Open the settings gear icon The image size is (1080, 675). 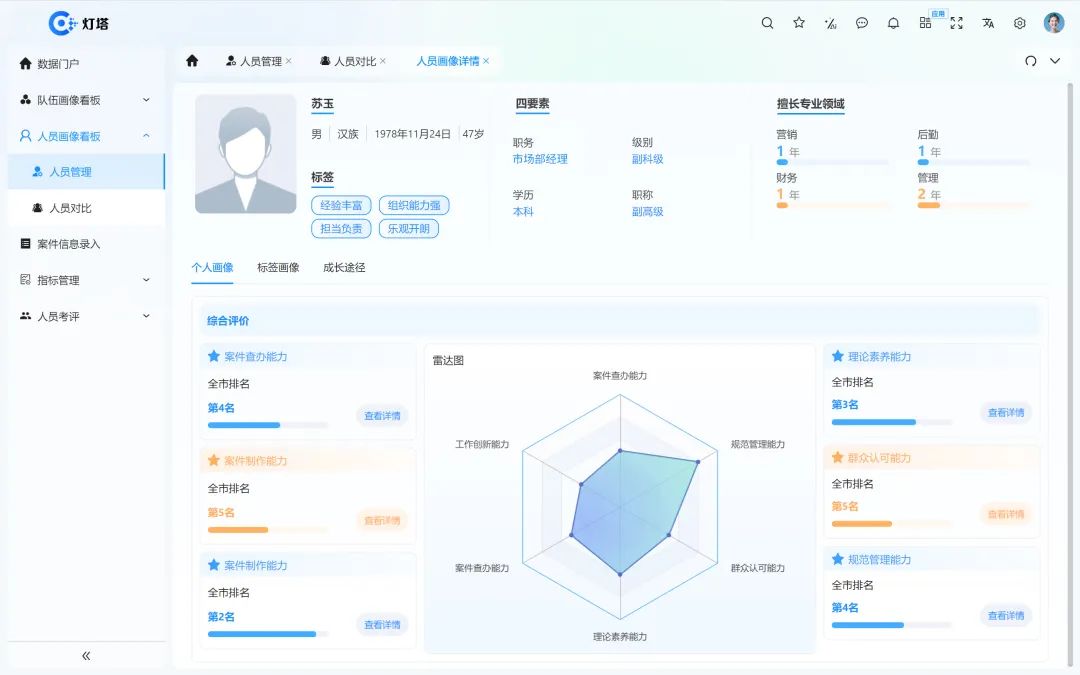pos(1018,22)
